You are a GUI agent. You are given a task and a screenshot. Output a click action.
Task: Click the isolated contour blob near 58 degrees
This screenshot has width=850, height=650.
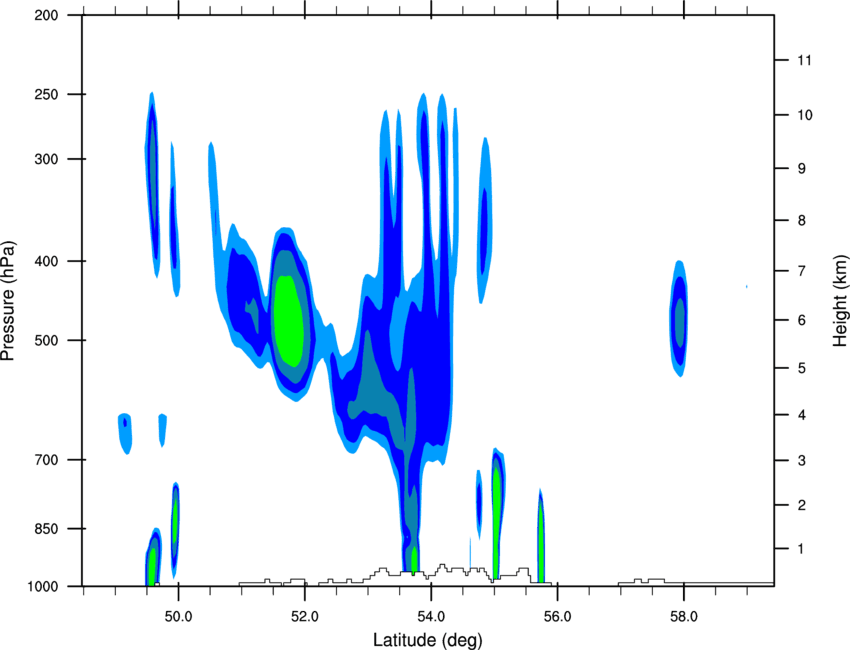pyautogui.click(x=679, y=319)
